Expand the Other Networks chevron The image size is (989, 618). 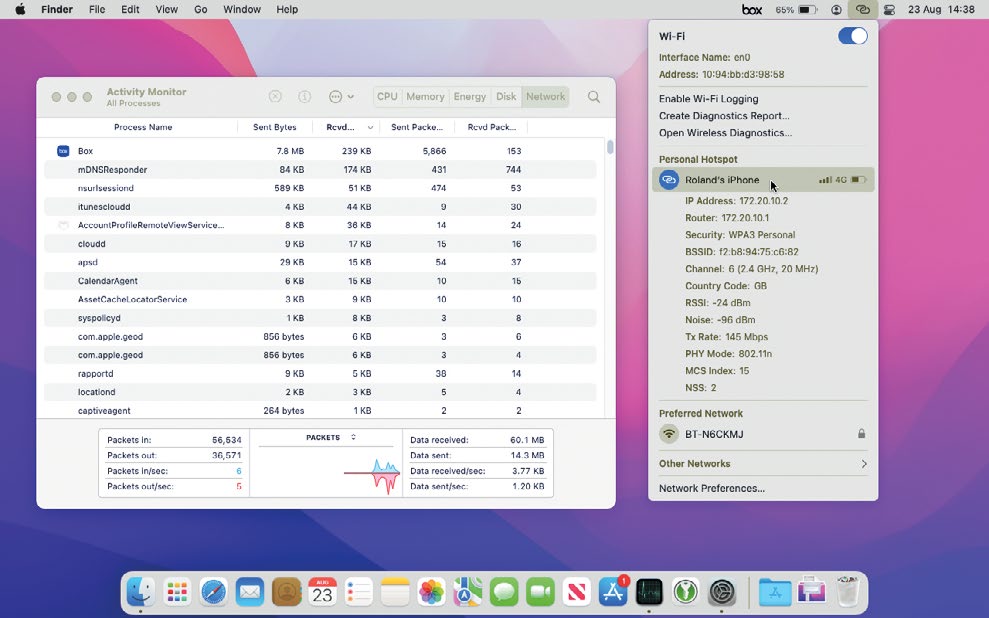click(x=863, y=464)
